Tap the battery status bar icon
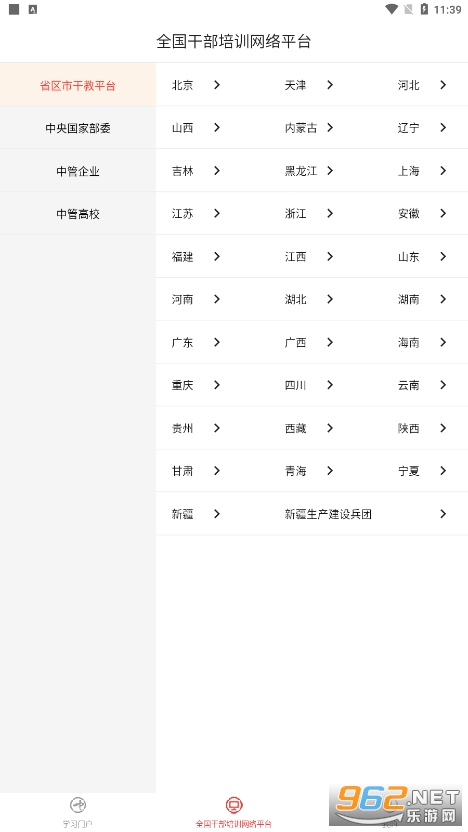This screenshot has height=832, width=468. [x=424, y=9]
